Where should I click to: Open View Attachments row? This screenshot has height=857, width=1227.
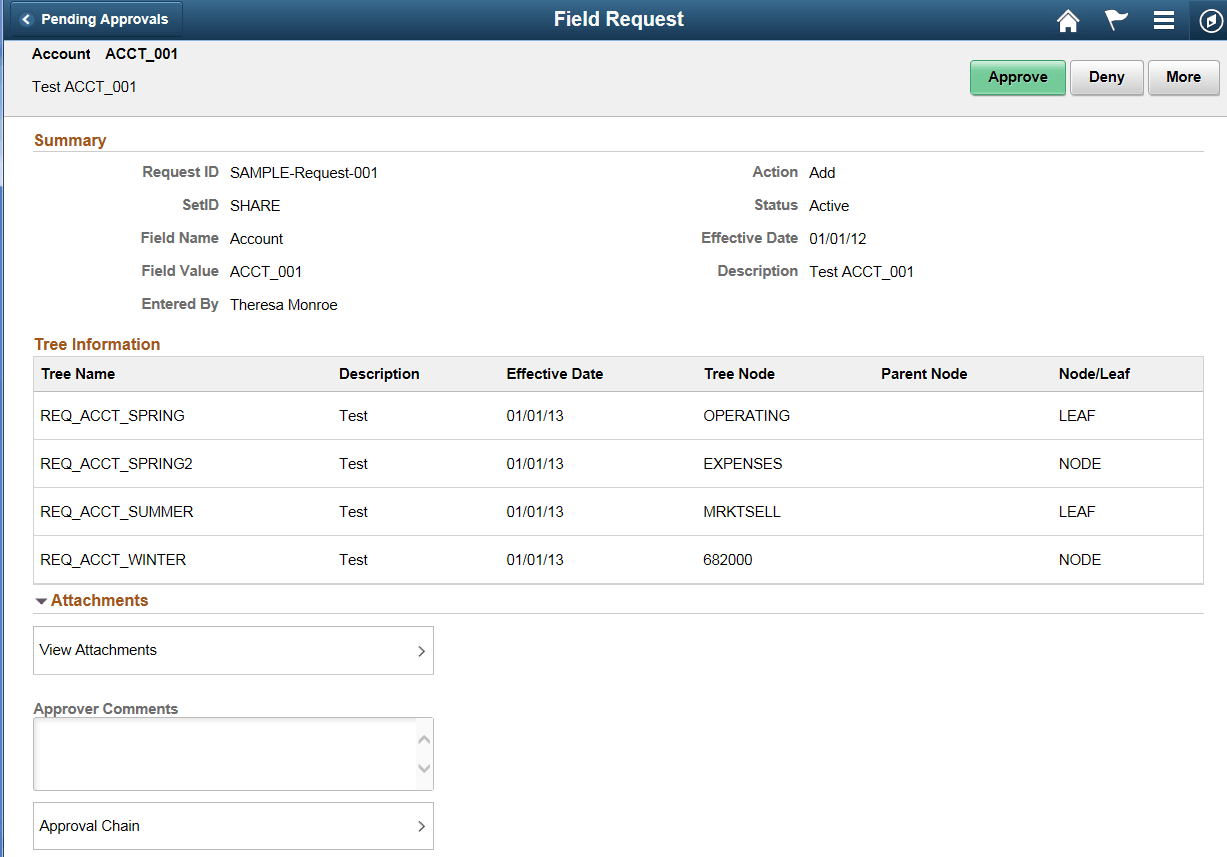pyautogui.click(x=234, y=651)
